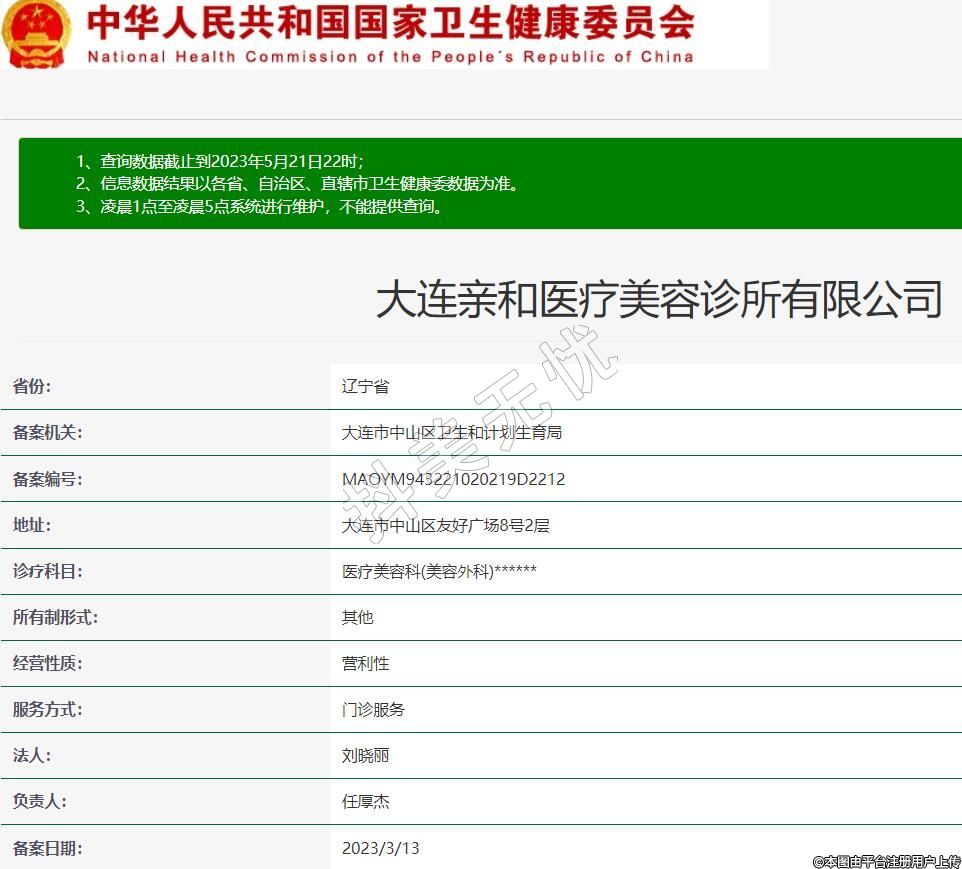Viewport: 962px width, 869px height.
Task: Click the company name heading 大连亲和医疗美容诊所有限公司
Action: tap(659, 299)
